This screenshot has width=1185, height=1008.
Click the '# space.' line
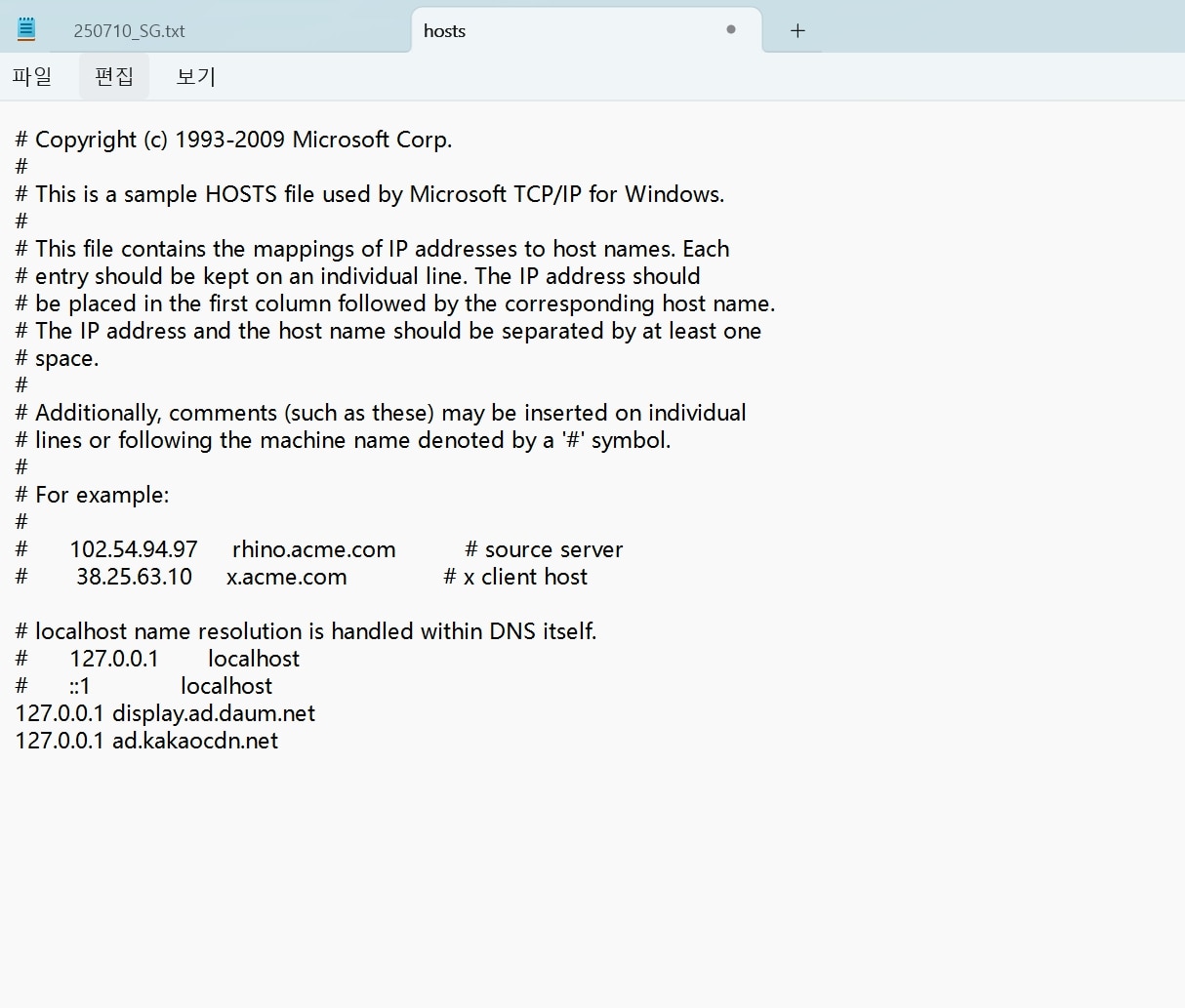point(58,358)
